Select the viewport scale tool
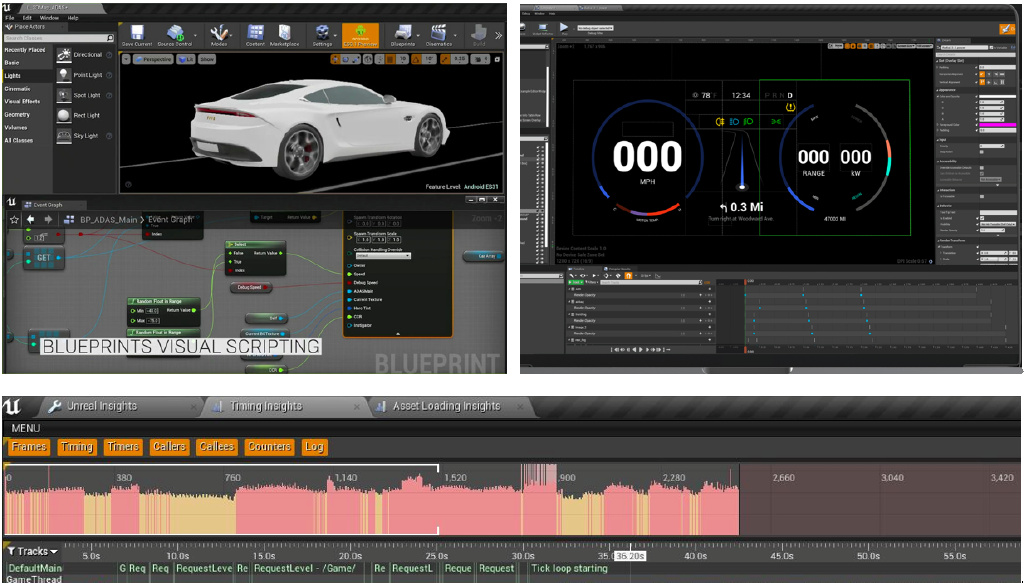This screenshot has height=583, width=1024. click(x=357, y=59)
